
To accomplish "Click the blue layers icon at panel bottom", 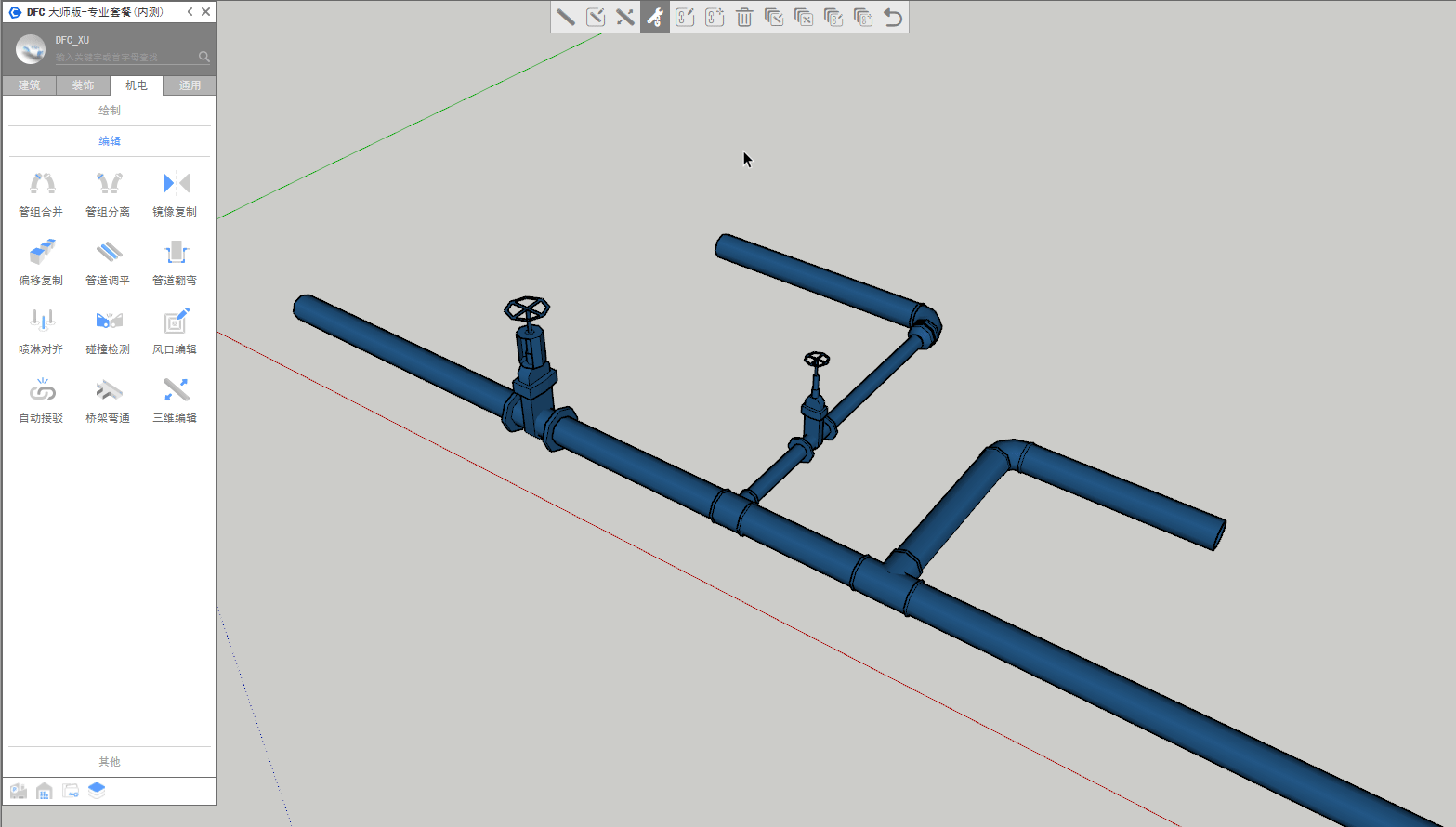I will [97, 791].
